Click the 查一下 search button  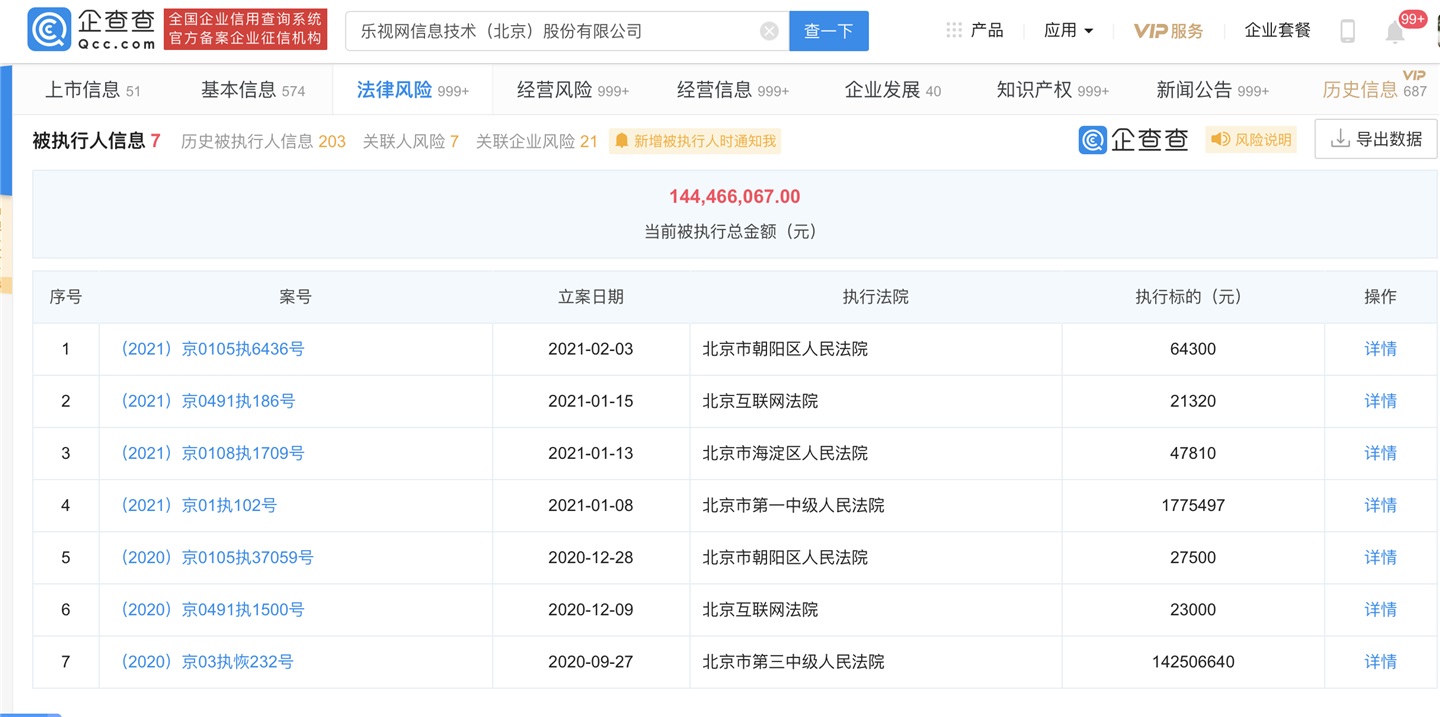[828, 31]
